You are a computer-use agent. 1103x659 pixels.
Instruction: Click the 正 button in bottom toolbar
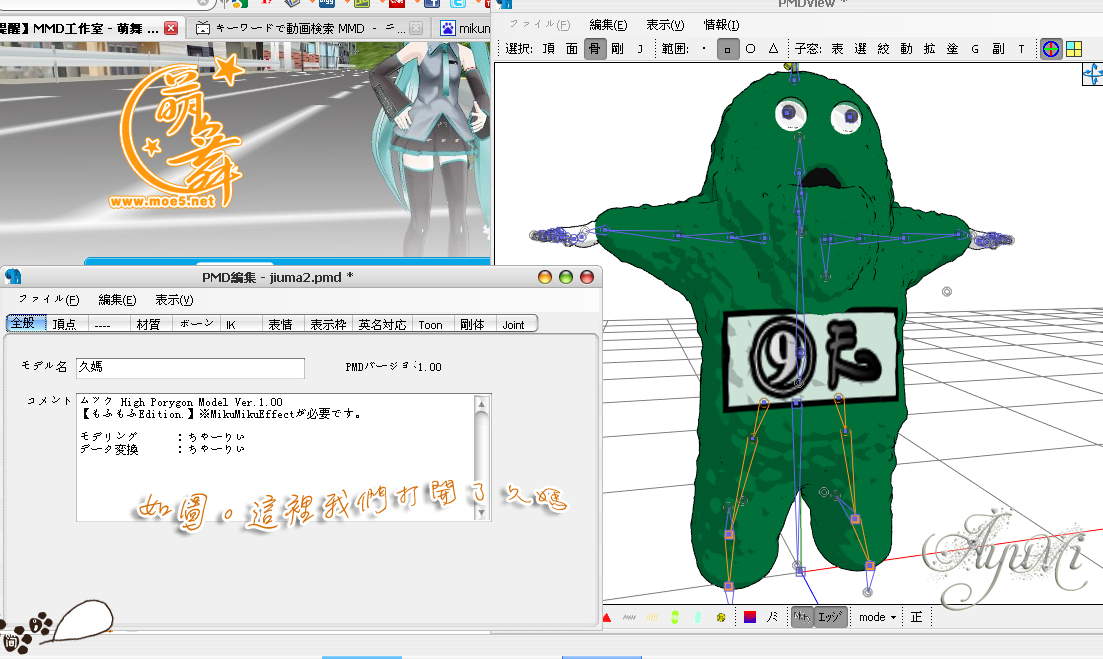917,617
